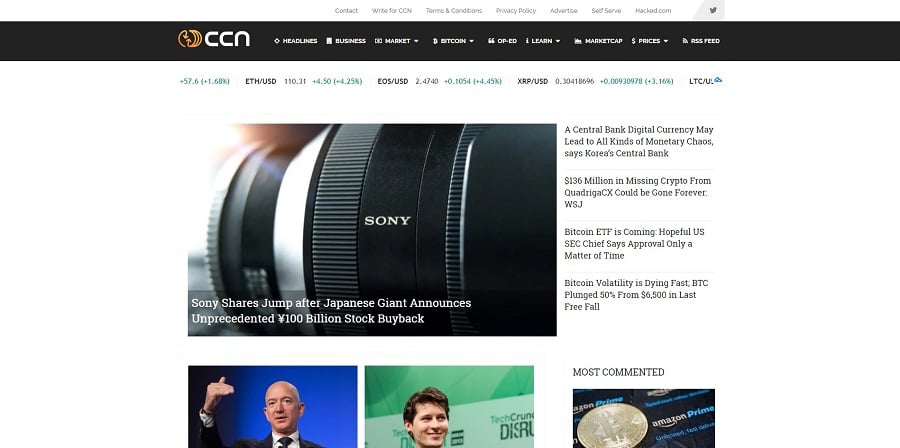This screenshot has width=900, height=448.
Task: Open the Sony shares buyback headline
Action: coord(331,310)
